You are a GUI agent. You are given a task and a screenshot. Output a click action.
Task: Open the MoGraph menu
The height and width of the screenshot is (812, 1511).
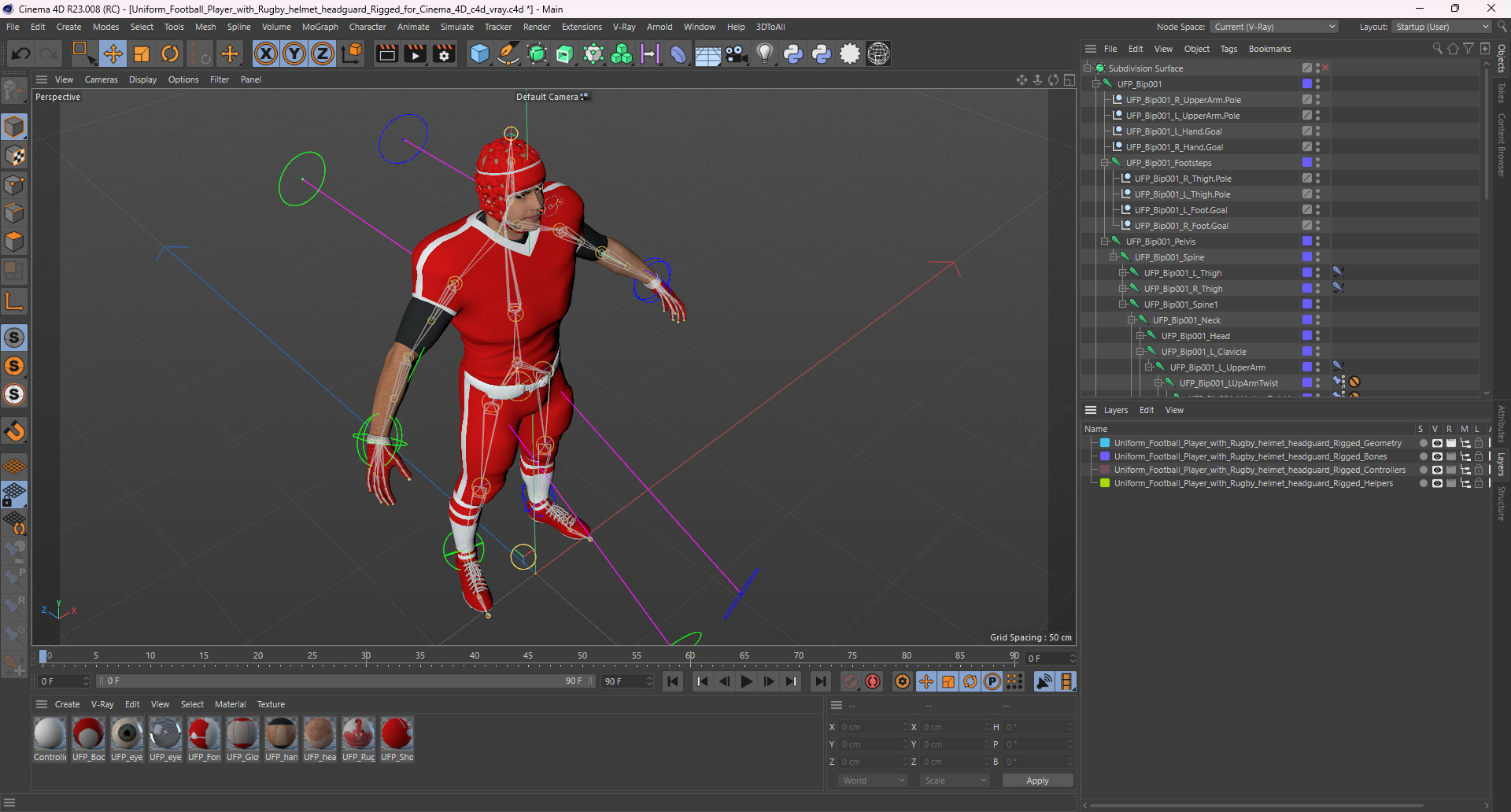(320, 27)
